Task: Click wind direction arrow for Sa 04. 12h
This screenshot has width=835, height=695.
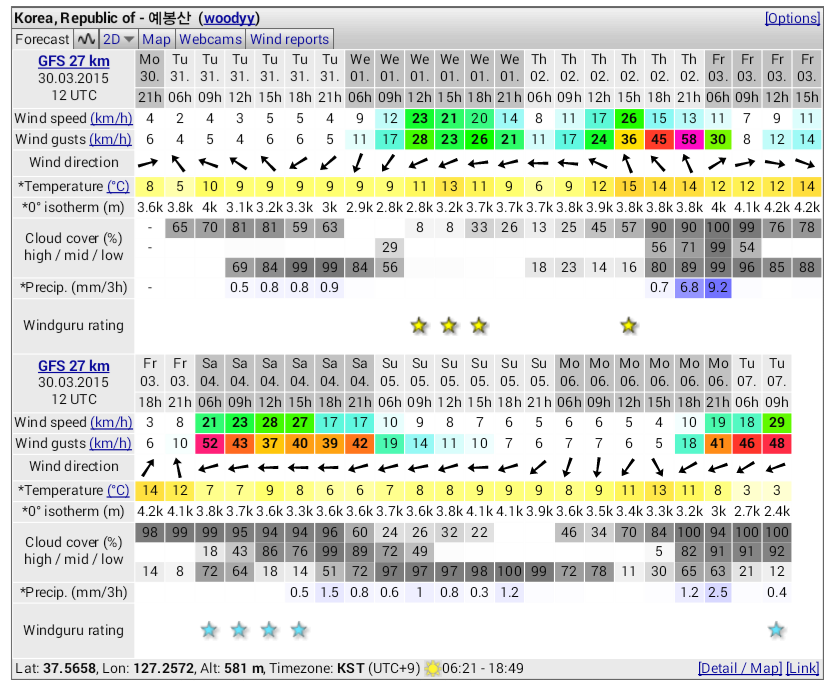Action: pyautogui.click(x=269, y=467)
